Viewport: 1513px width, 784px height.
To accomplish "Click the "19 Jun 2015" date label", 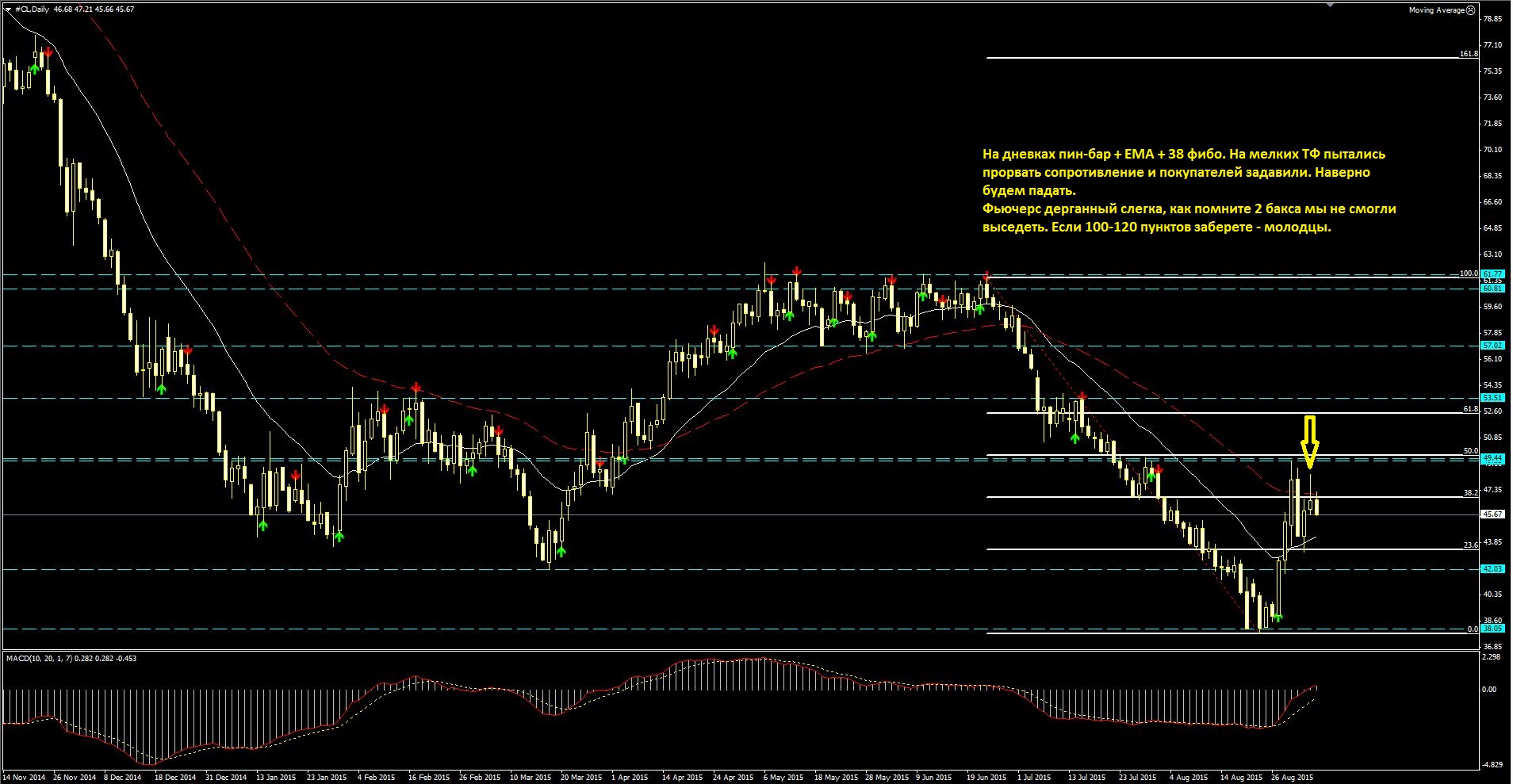I will tap(986, 778).
